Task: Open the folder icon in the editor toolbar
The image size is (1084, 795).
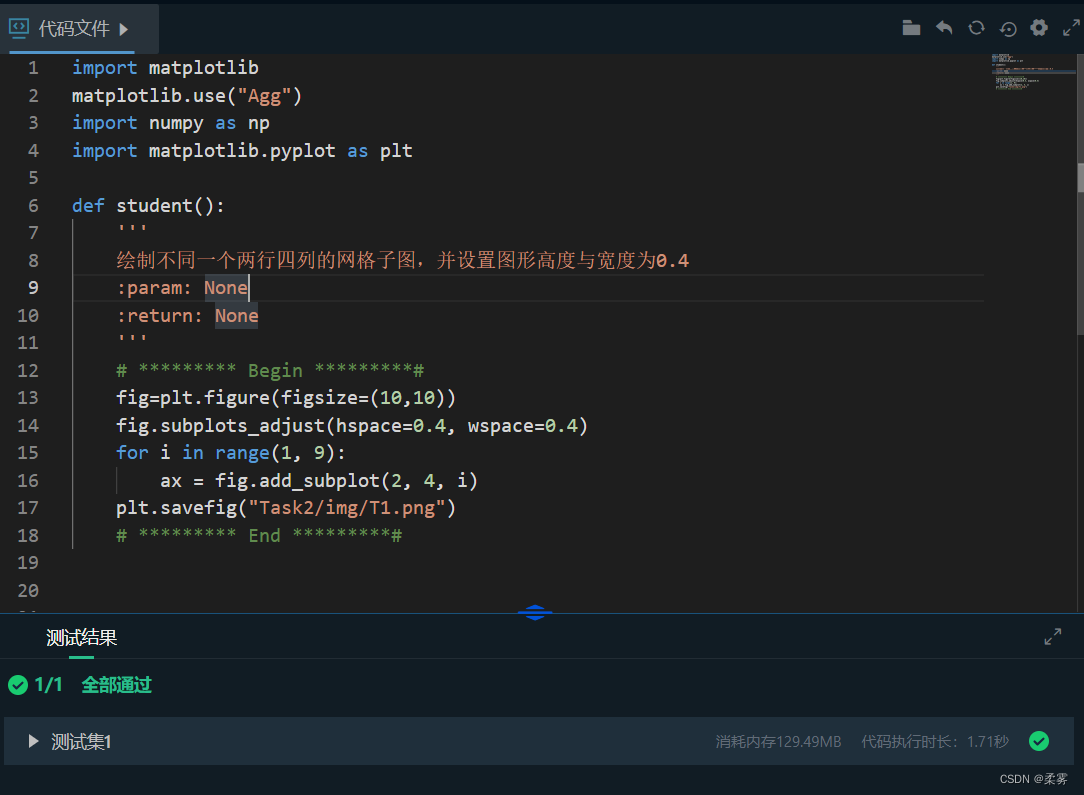Action: (911, 28)
